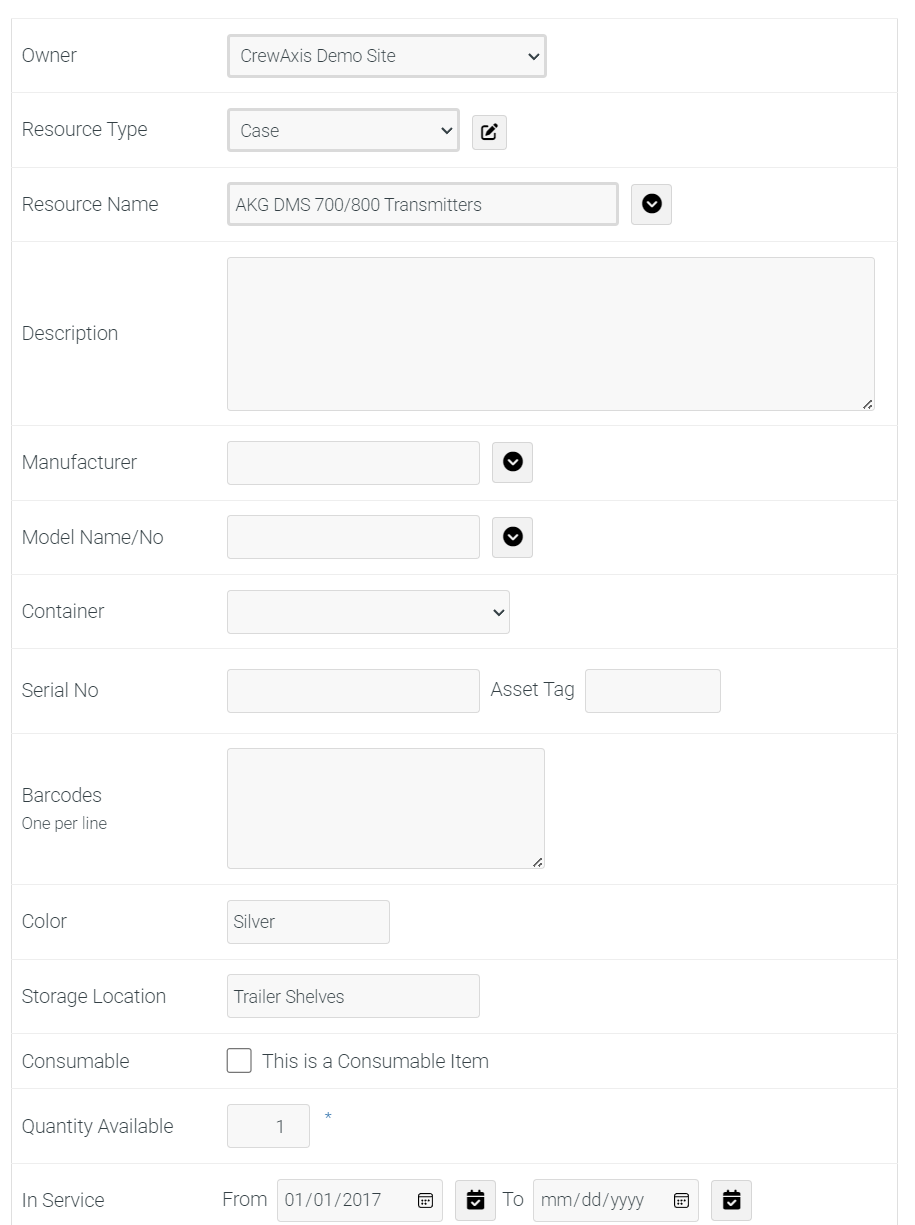Open the Resource Name suggestions chevron button
Image resolution: width=915 pixels, height=1225 pixels.
651,204
